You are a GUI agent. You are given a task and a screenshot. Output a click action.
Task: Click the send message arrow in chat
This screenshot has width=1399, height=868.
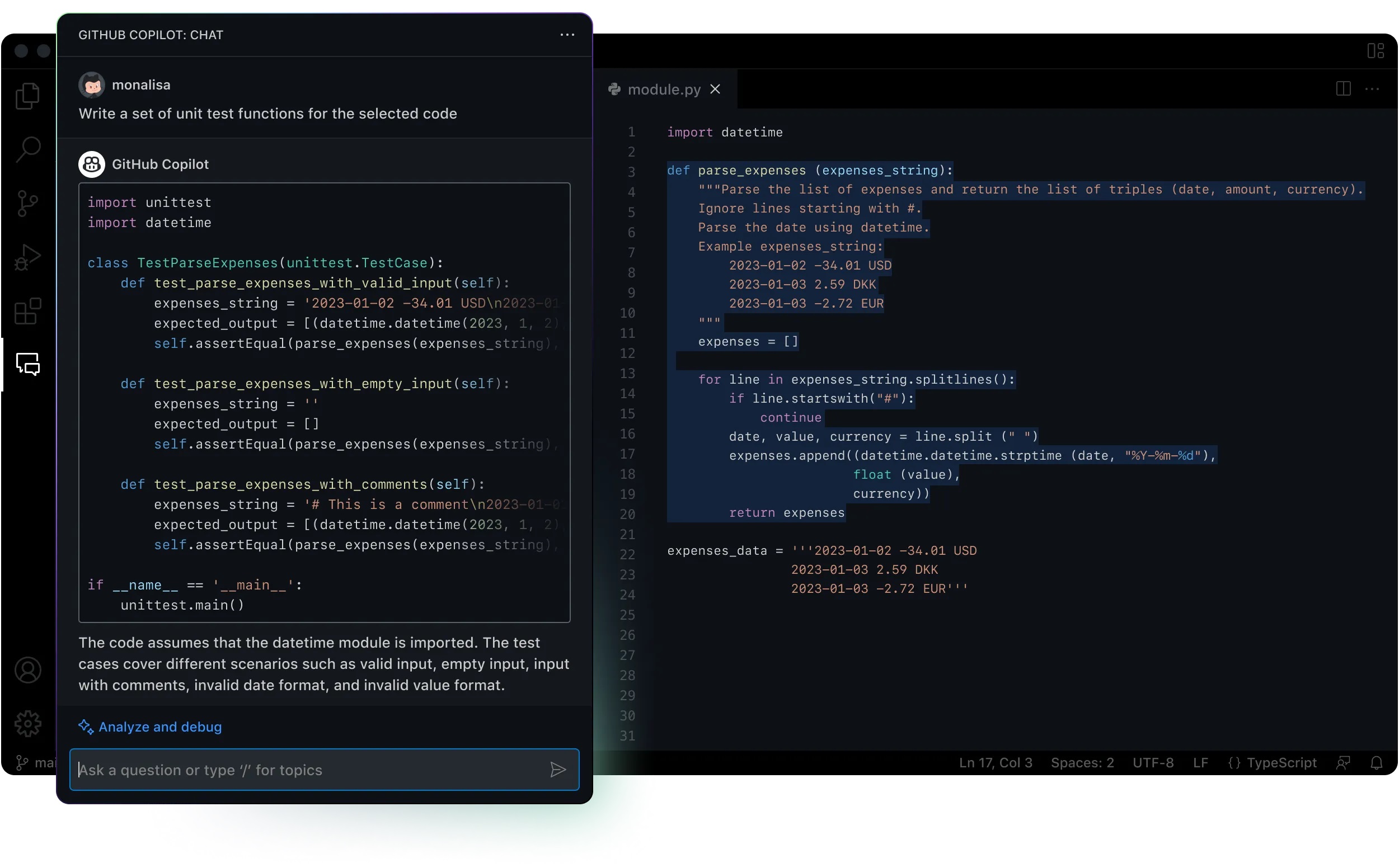pos(558,770)
